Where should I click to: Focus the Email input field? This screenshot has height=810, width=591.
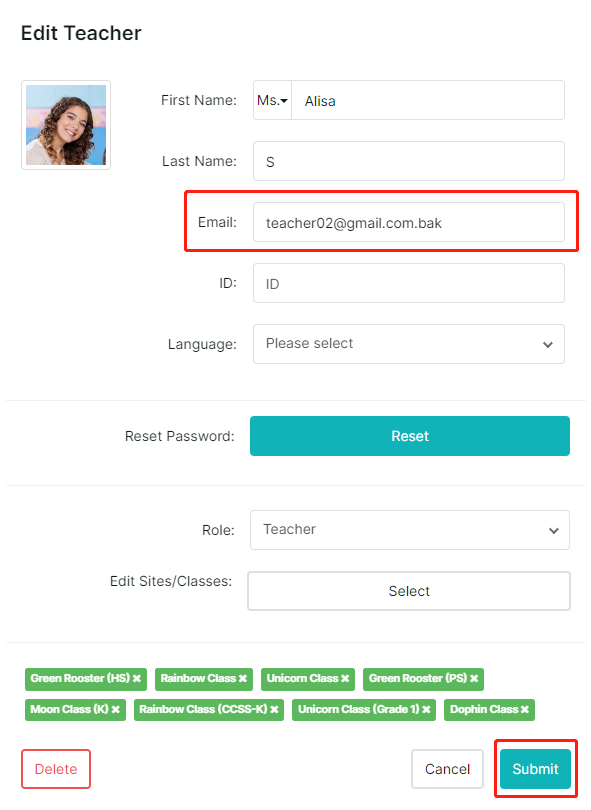tap(409, 222)
